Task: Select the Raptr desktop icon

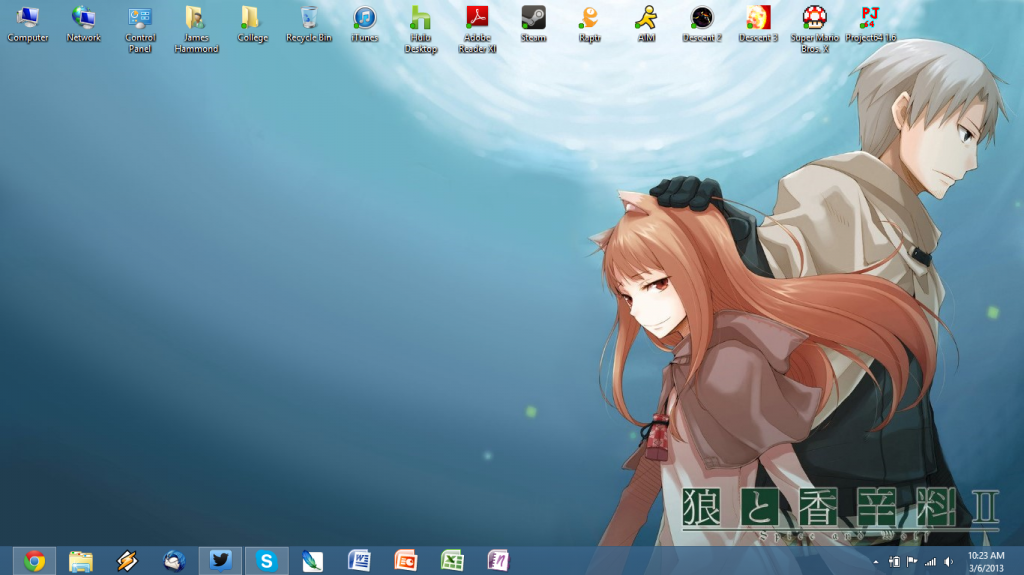Action: 589,24
